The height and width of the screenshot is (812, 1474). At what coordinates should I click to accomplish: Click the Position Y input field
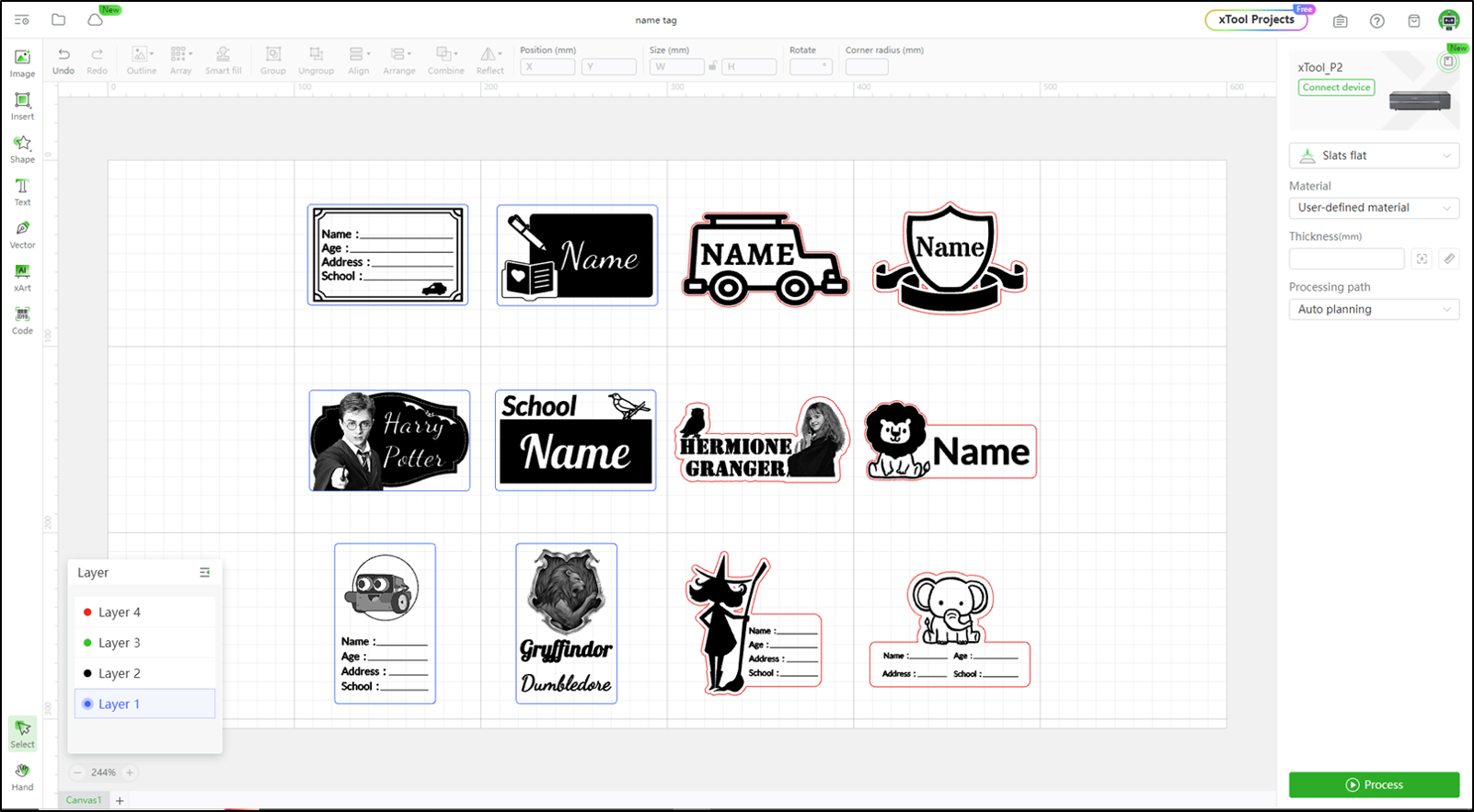[609, 66]
